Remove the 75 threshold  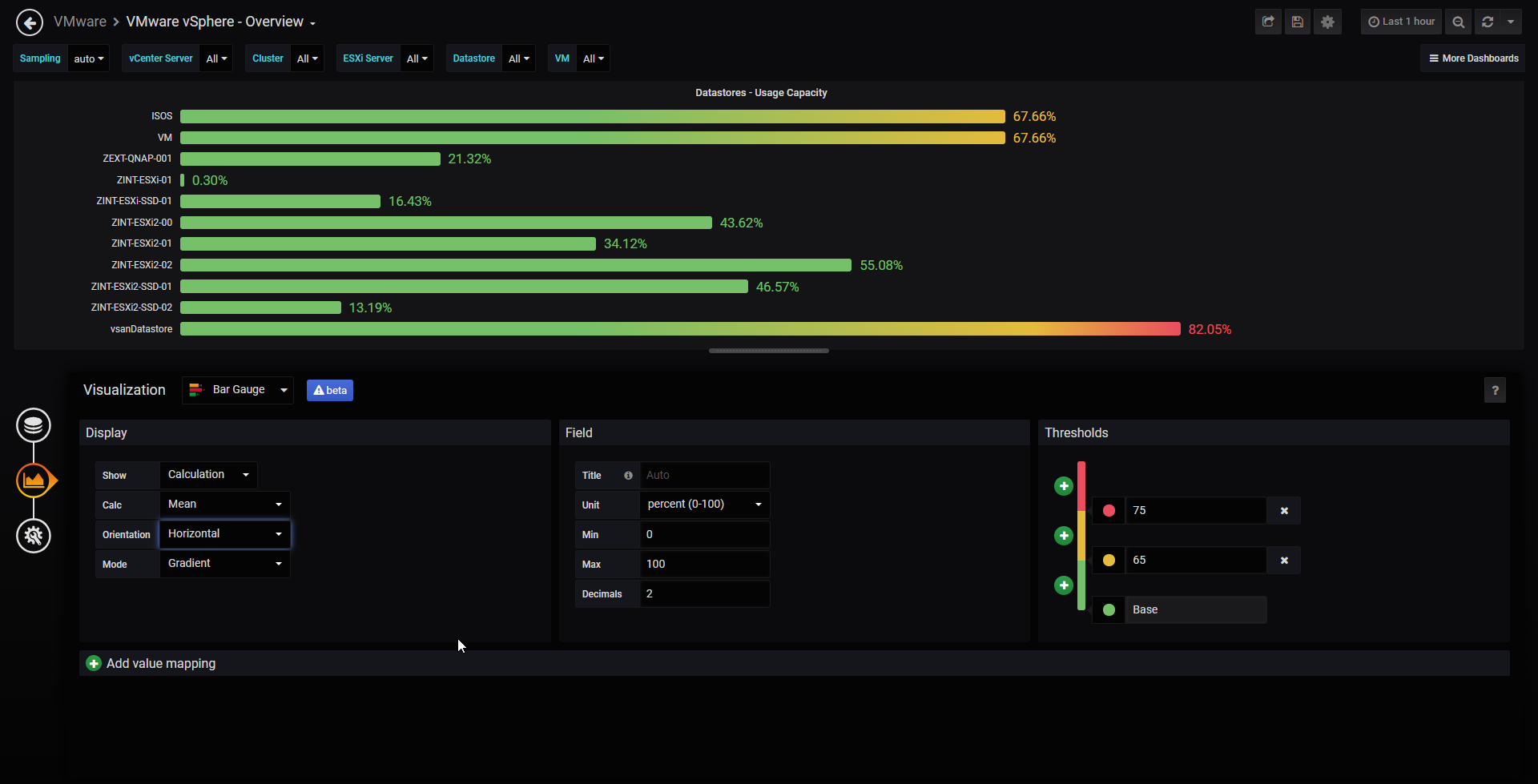pos(1284,511)
